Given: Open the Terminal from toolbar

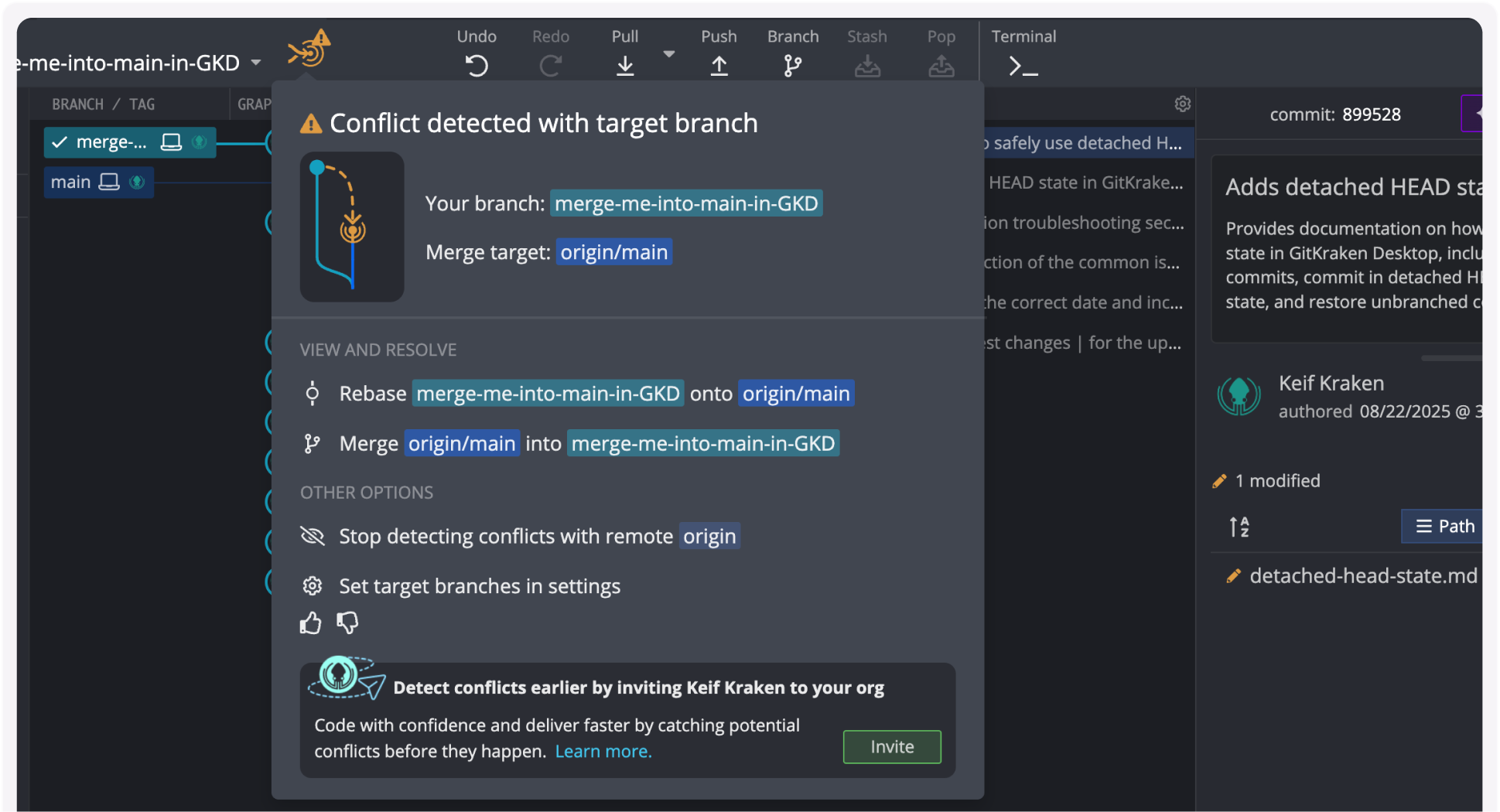Looking at the screenshot, I should [x=1023, y=66].
